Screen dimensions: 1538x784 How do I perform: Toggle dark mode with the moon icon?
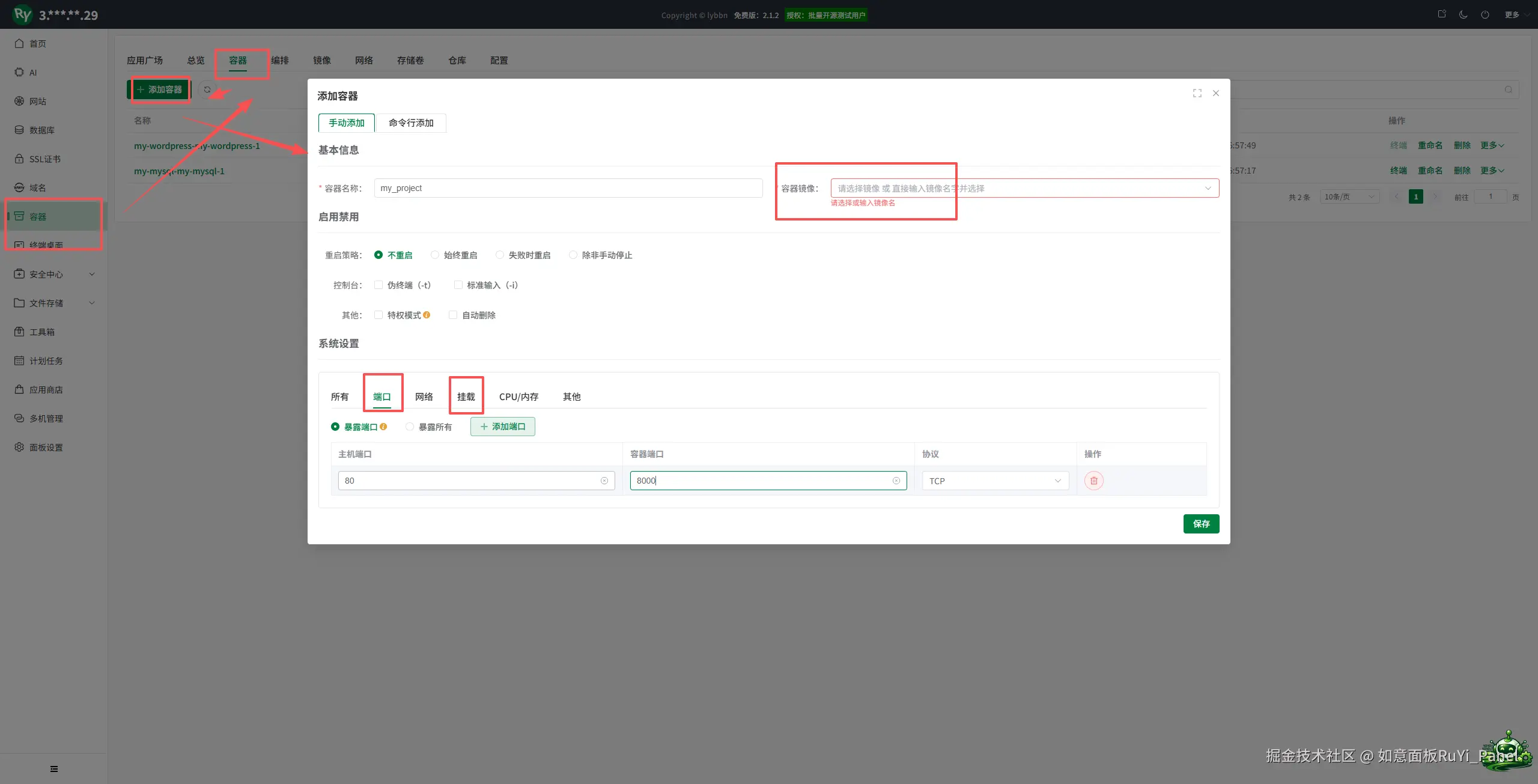[x=1464, y=14]
